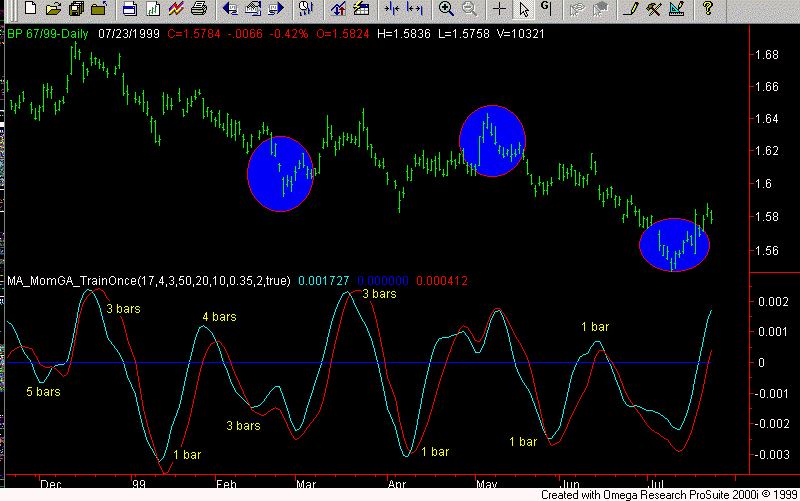Click the 'Mar' date axis label
Viewport: 800px width, 501px height.
point(306,484)
